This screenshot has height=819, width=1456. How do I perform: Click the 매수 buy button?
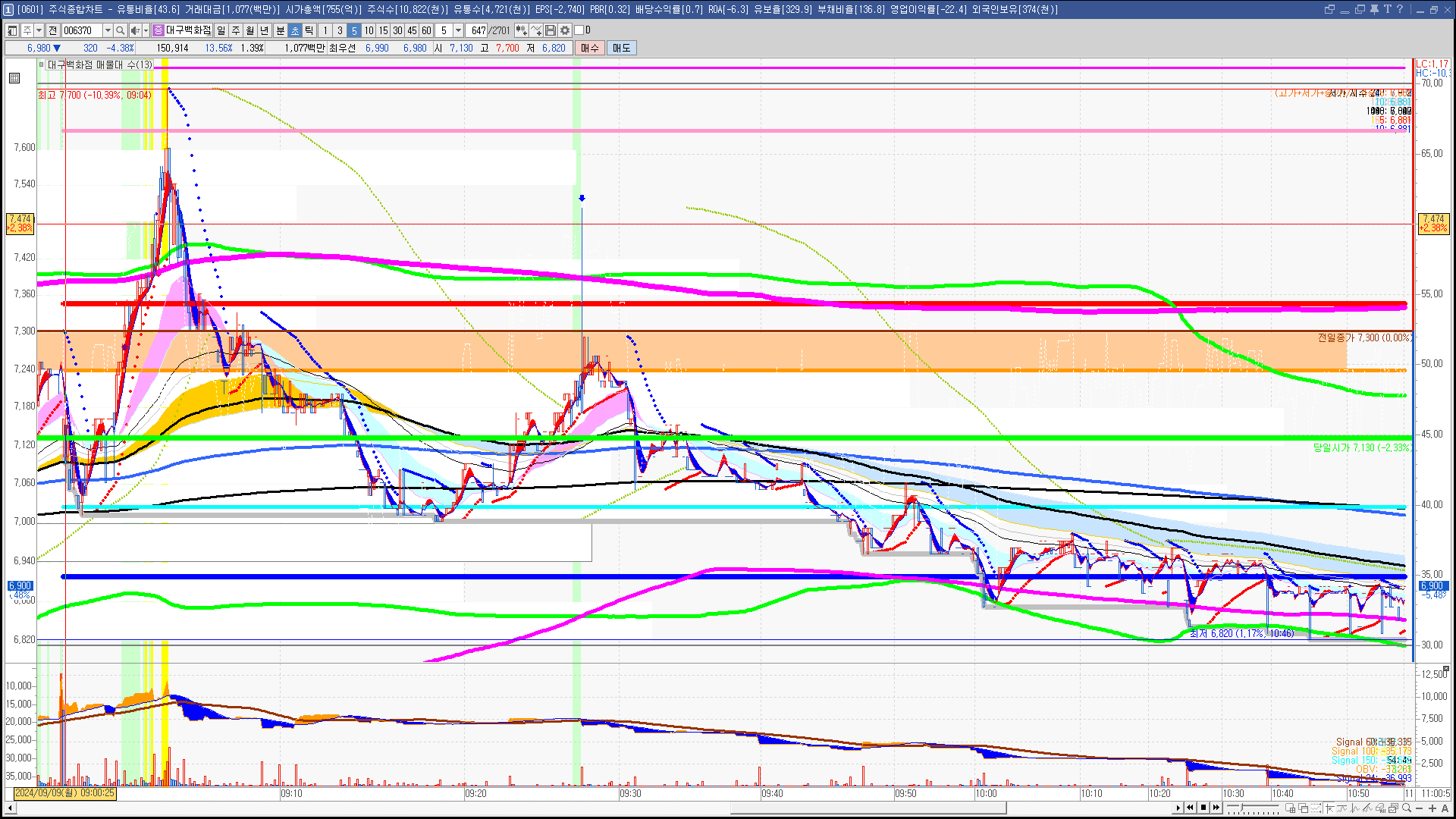coord(589,48)
